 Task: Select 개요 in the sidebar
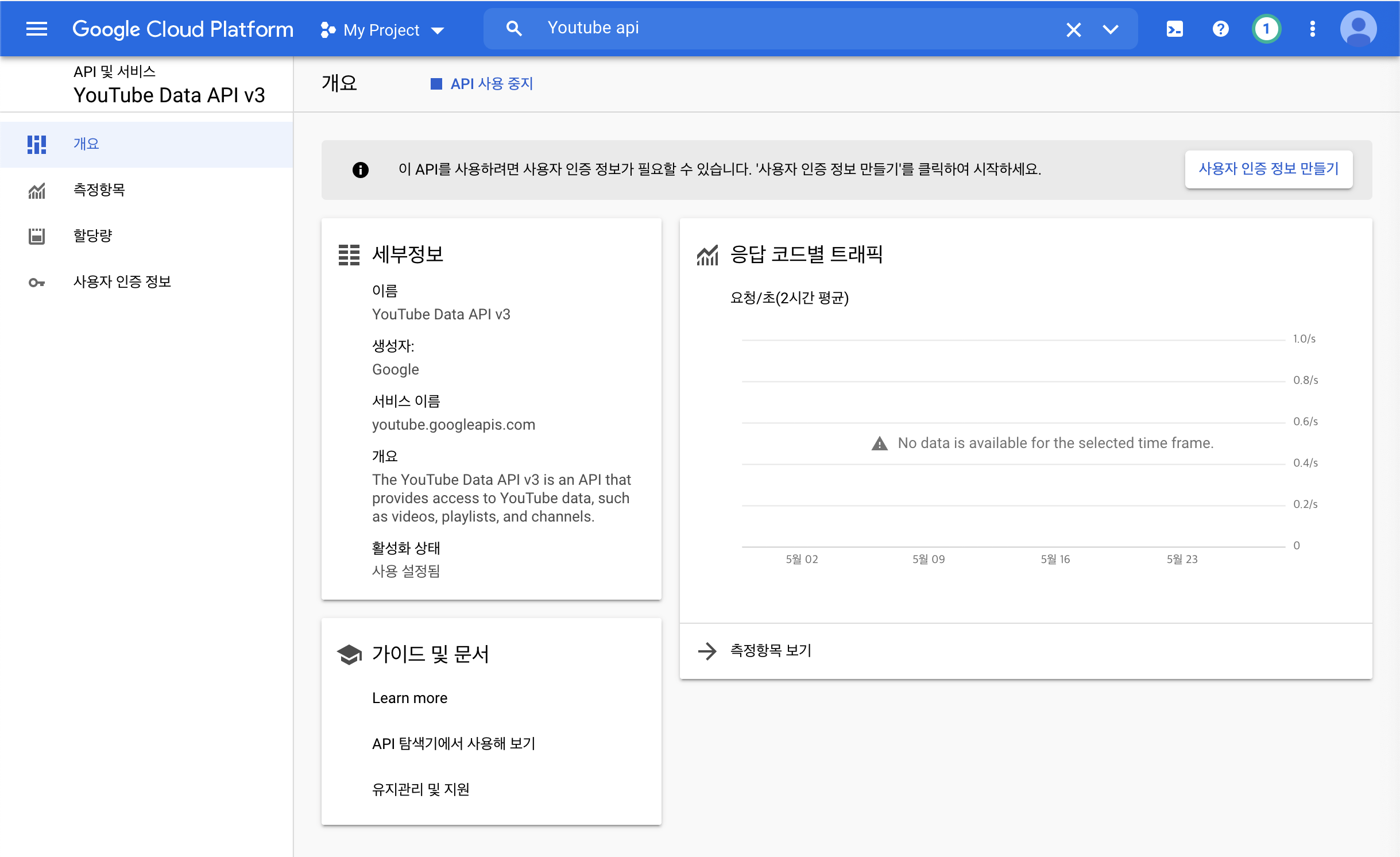[x=146, y=144]
